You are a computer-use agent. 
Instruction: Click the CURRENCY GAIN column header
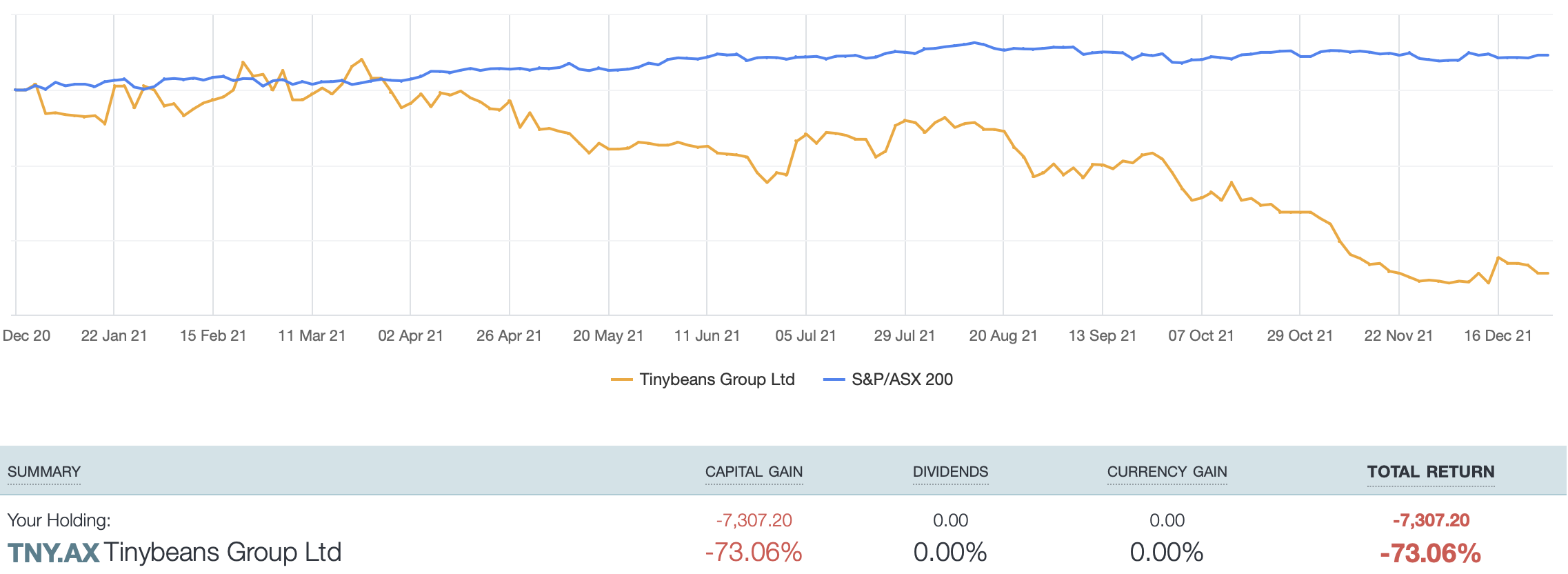pyautogui.click(x=1167, y=472)
